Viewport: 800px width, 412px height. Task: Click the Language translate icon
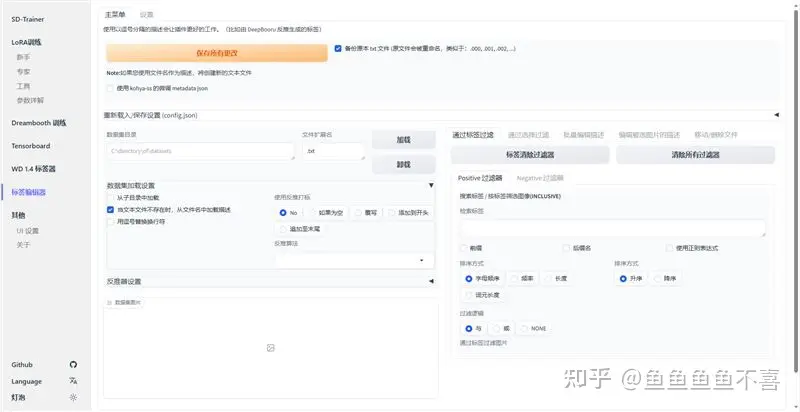pos(73,381)
